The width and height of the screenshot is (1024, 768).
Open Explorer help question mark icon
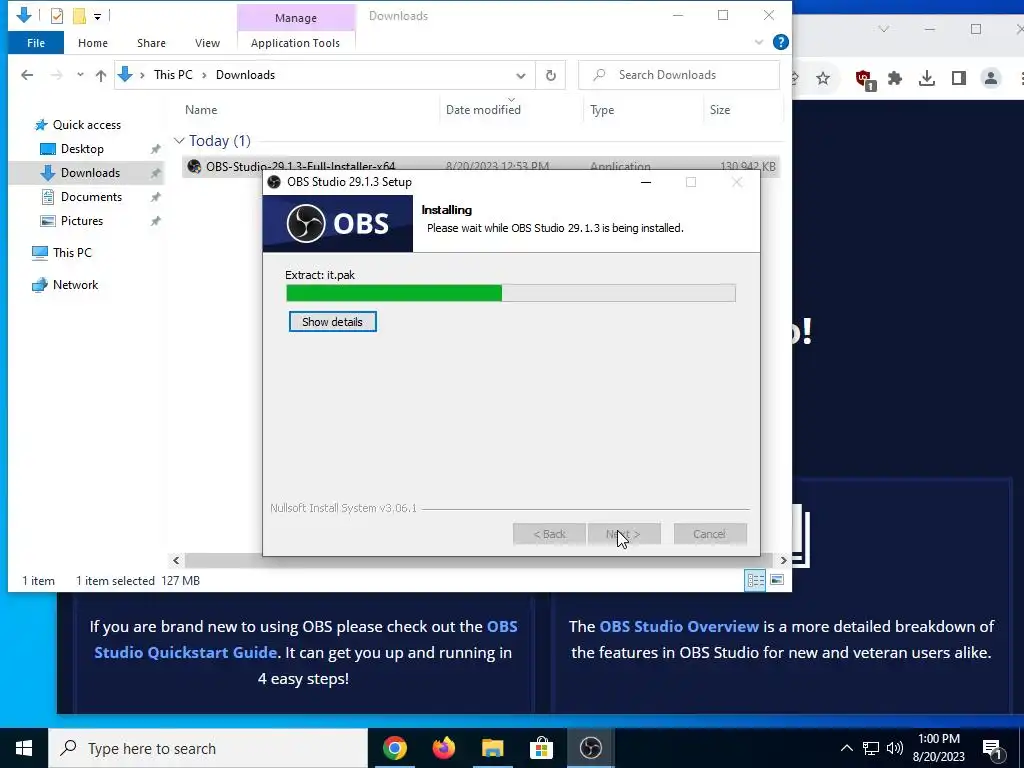[x=780, y=42]
